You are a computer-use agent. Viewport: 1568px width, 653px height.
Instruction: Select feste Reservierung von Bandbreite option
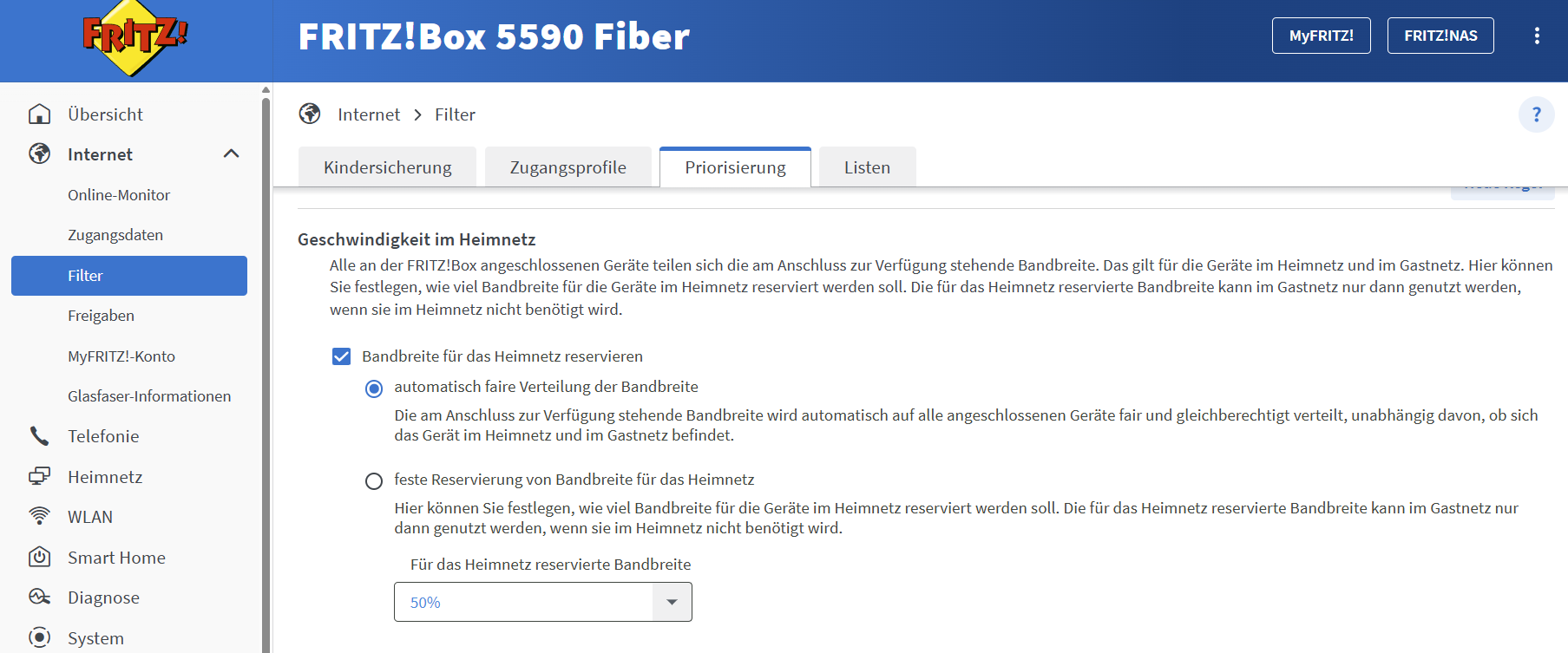tap(374, 481)
